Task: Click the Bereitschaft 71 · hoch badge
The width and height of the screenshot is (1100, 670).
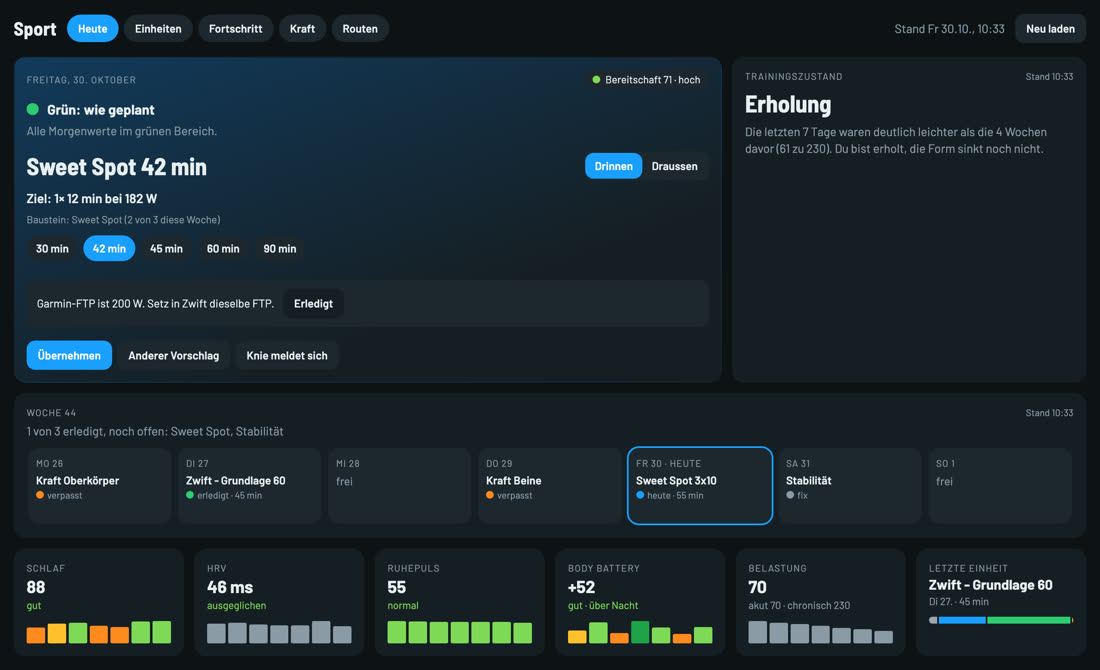Action: [x=646, y=80]
